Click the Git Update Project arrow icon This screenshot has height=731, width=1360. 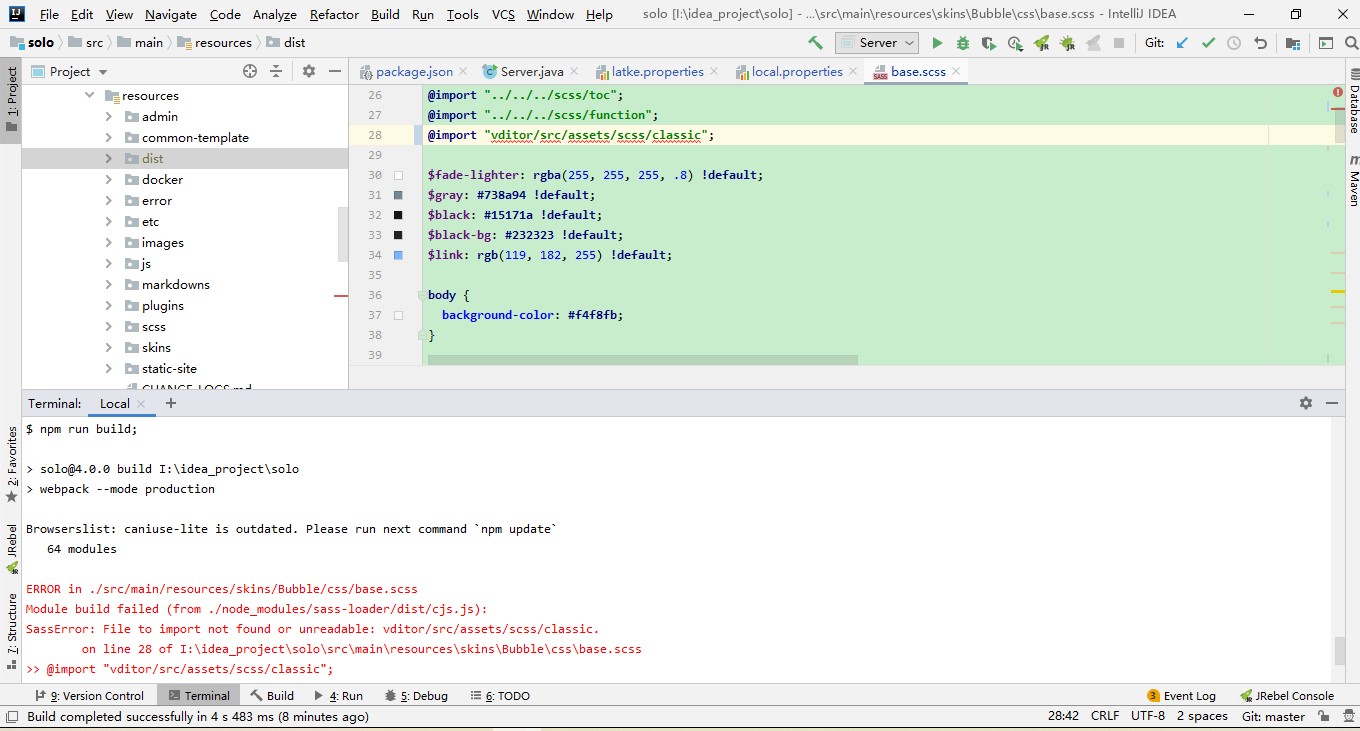click(1183, 43)
